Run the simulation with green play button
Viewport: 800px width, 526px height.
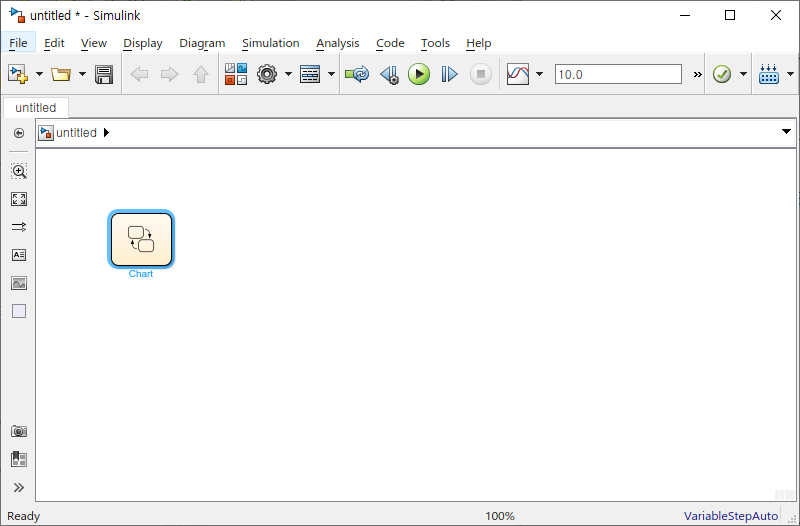coord(419,74)
